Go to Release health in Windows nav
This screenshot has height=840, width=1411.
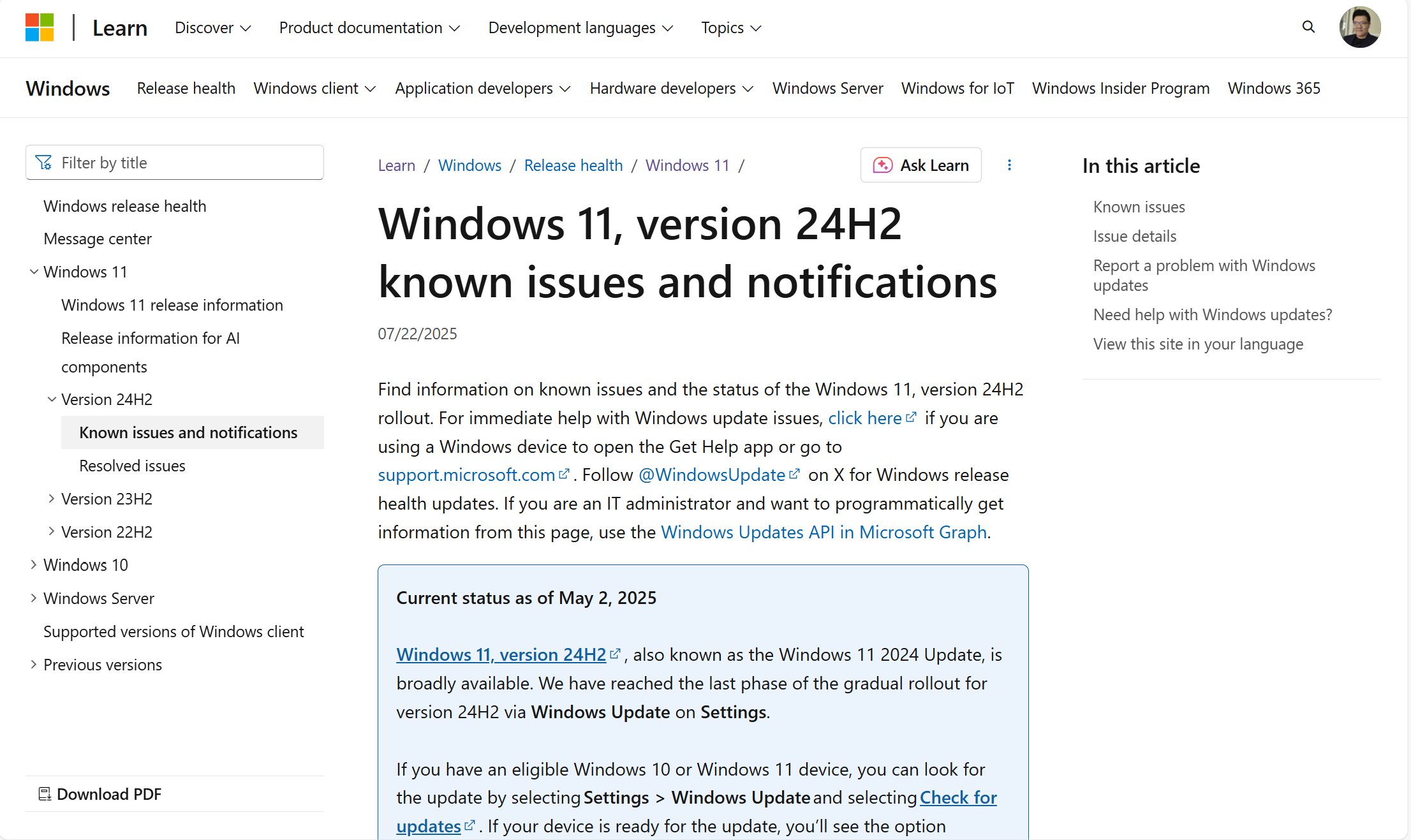click(186, 88)
